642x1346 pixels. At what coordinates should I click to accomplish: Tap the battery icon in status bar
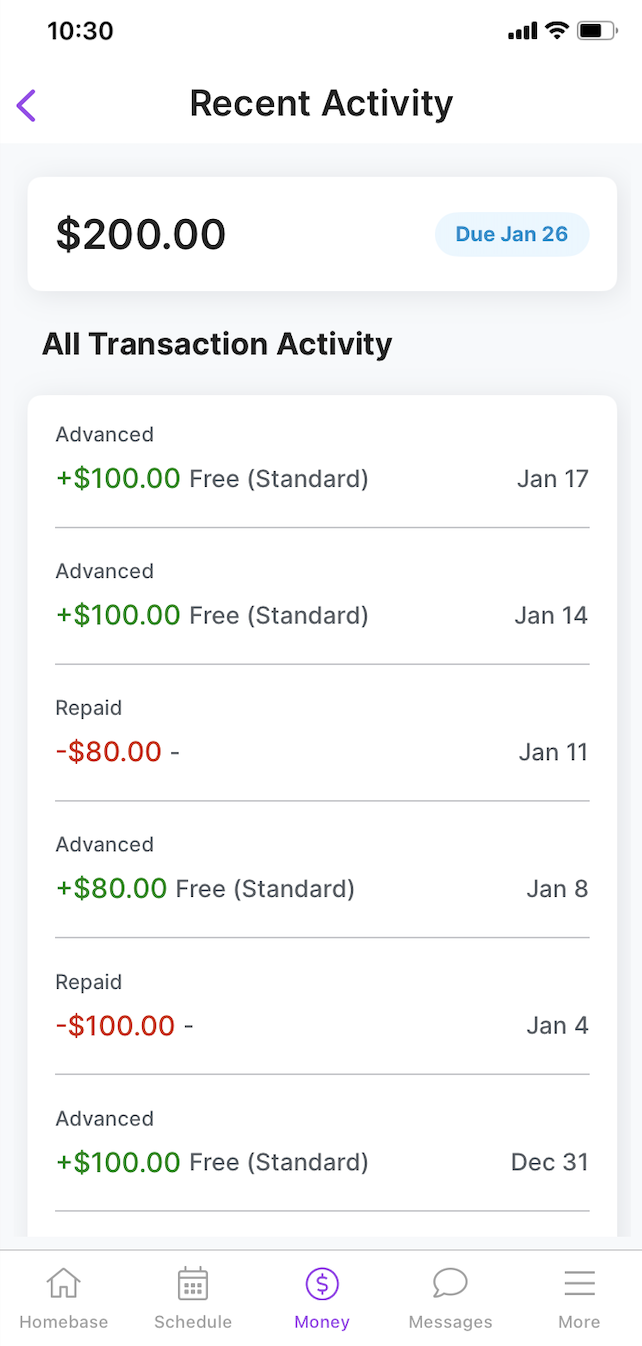click(595, 30)
